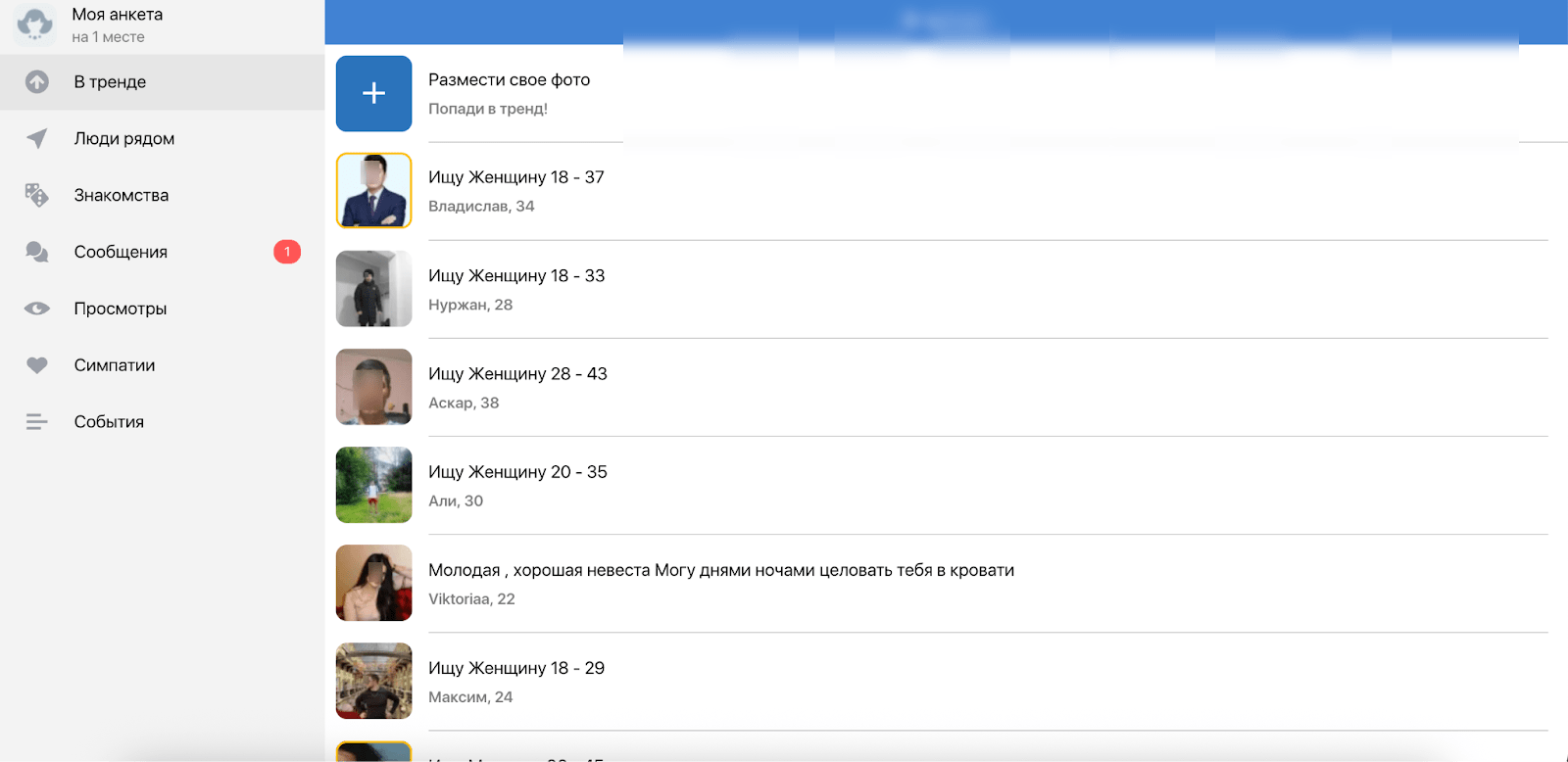Open the Сообщения menu item
Screen dimensions: 1568x762
click(121, 253)
